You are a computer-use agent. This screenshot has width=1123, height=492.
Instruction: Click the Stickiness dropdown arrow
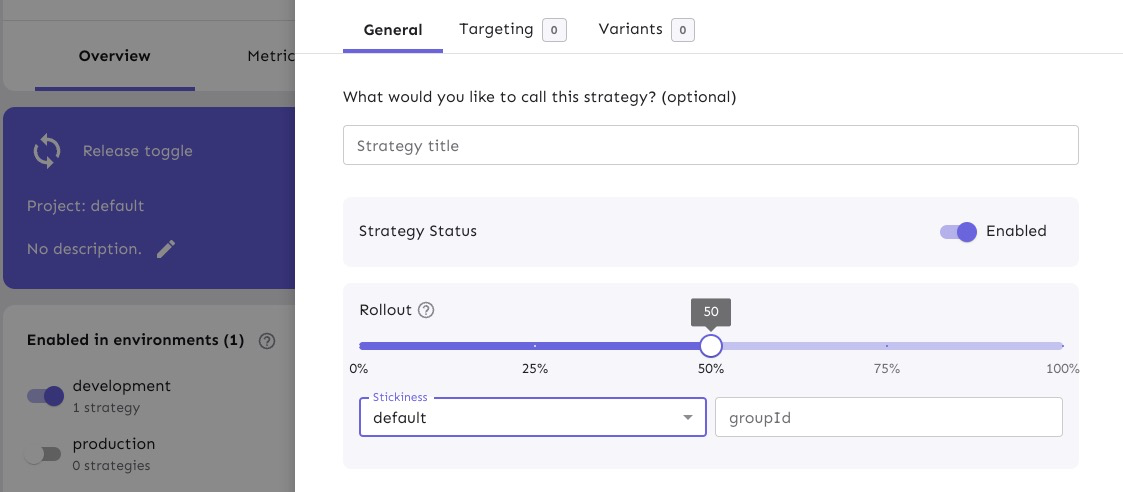(x=687, y=418)
